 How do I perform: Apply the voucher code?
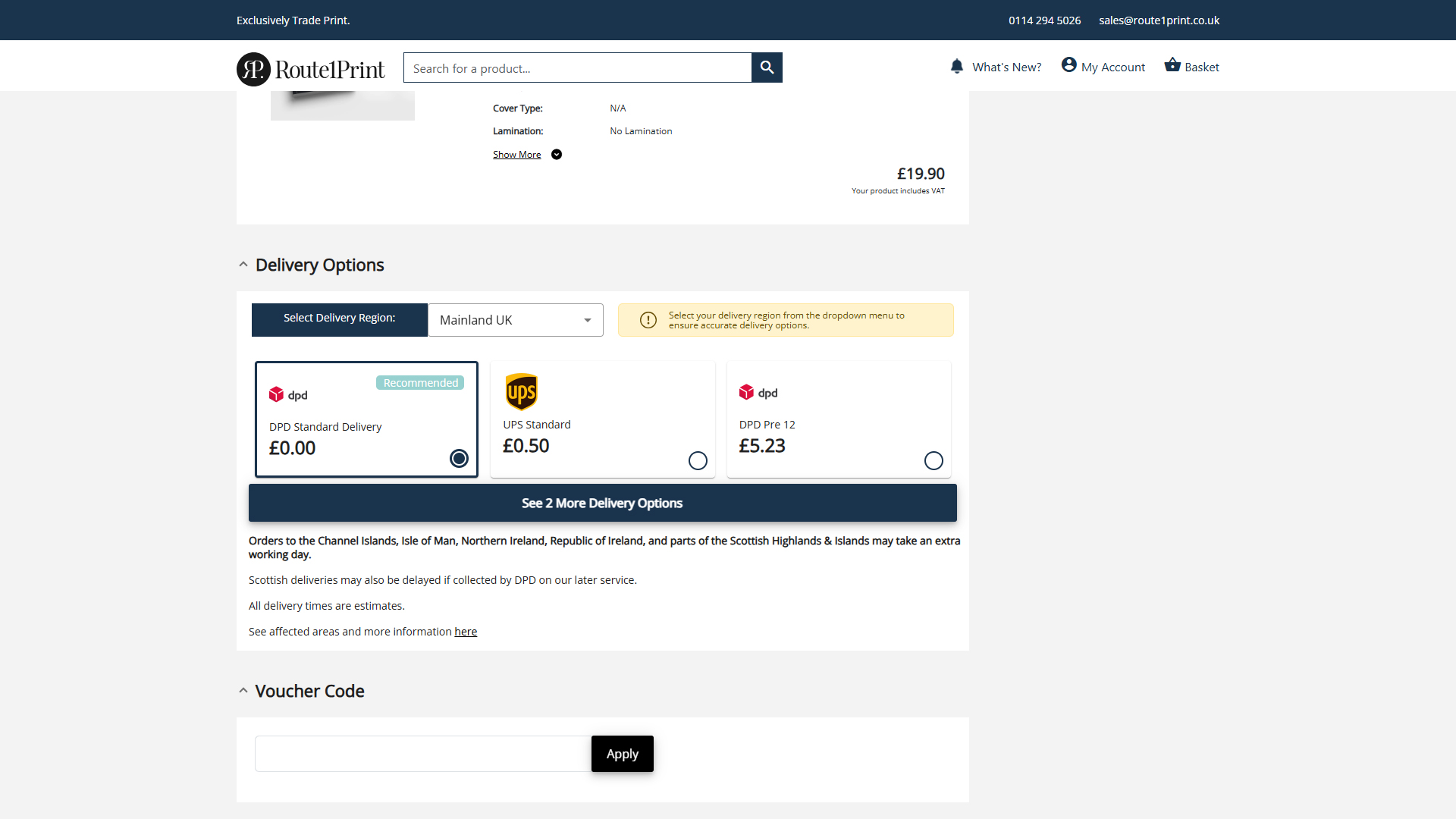point(623,754)
